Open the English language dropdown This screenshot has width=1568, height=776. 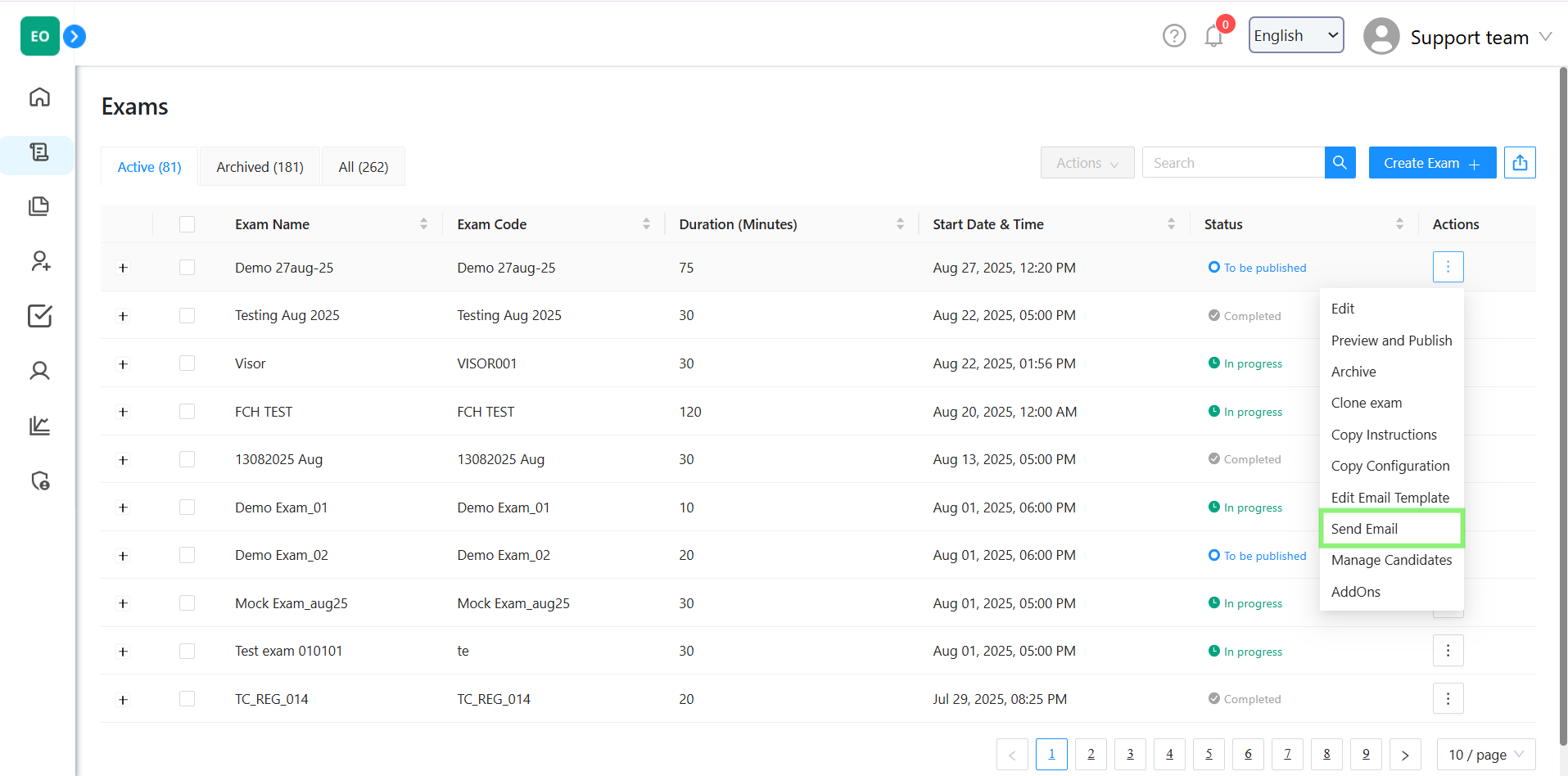click(1295, 35)
